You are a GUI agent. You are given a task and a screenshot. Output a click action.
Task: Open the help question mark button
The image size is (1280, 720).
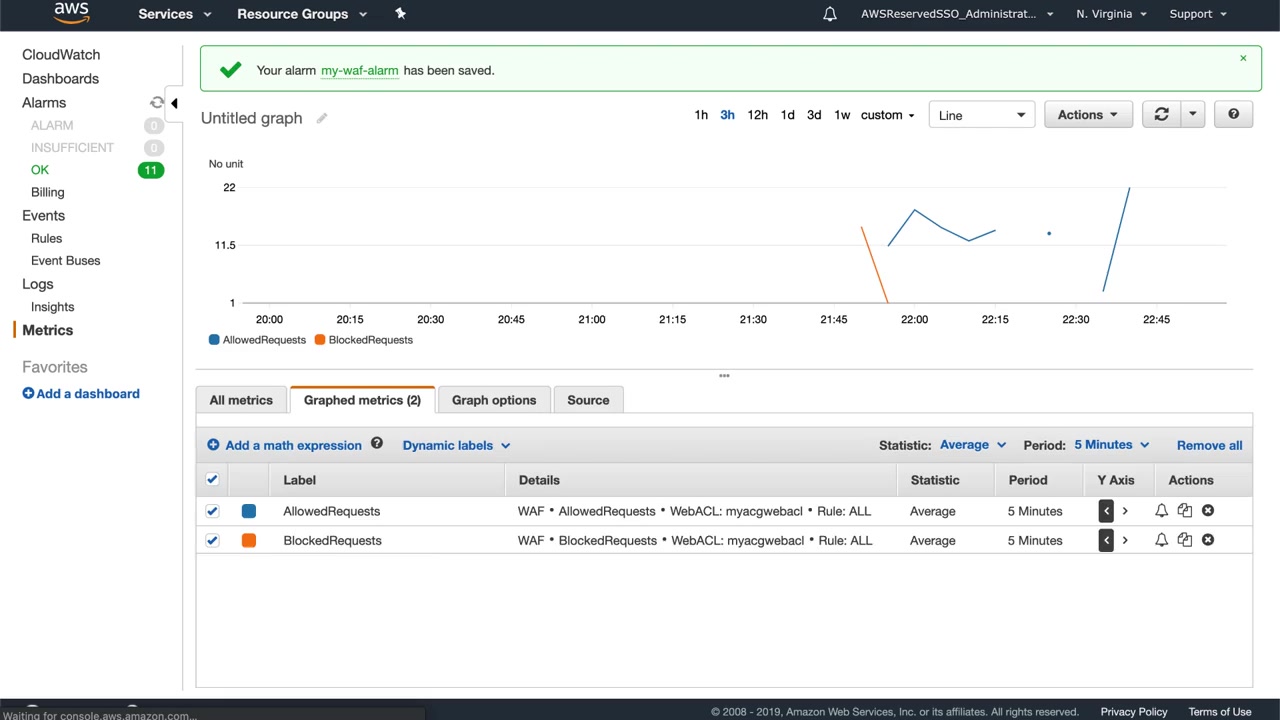pos(1233,115)
